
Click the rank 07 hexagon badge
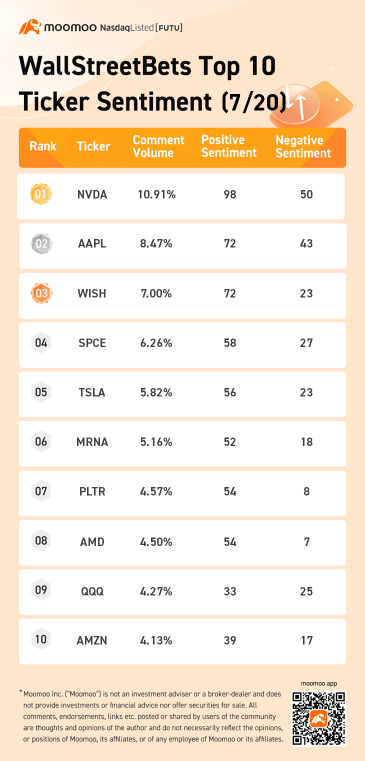tap(41, 492)
